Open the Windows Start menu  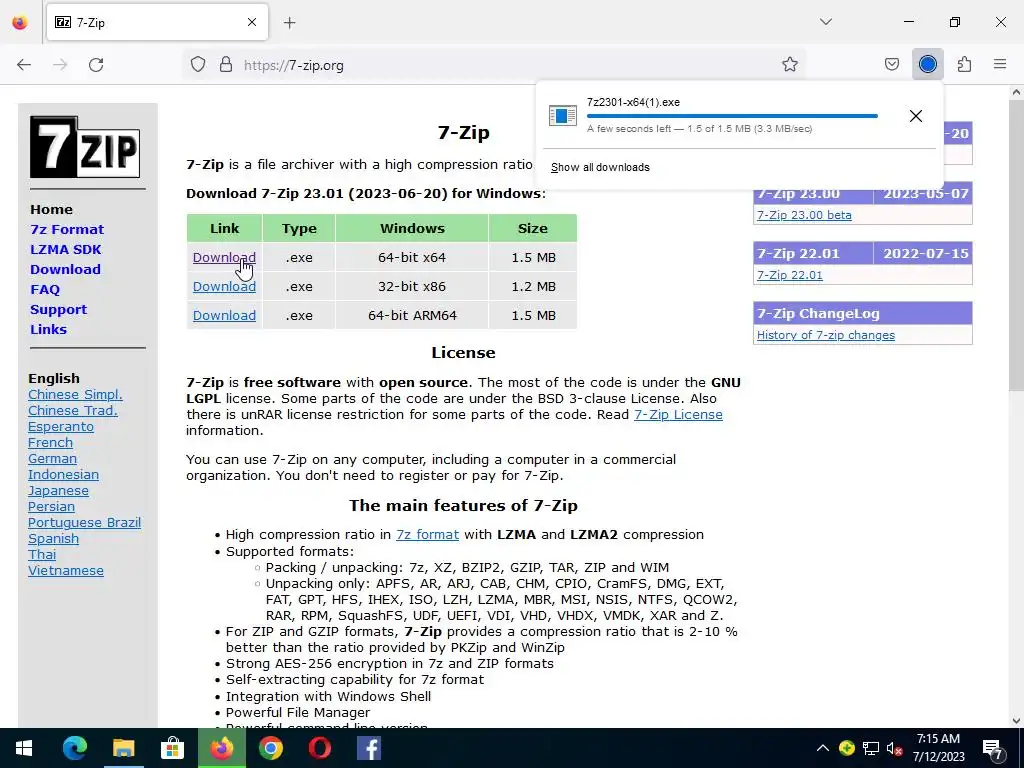[24, 748]
